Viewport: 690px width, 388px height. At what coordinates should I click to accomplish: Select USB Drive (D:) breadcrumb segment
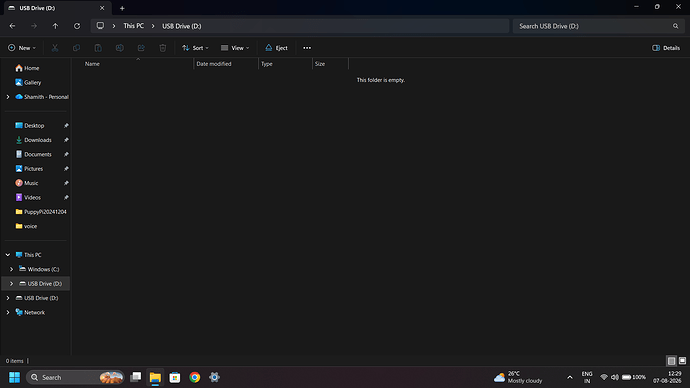coord(181,26)
